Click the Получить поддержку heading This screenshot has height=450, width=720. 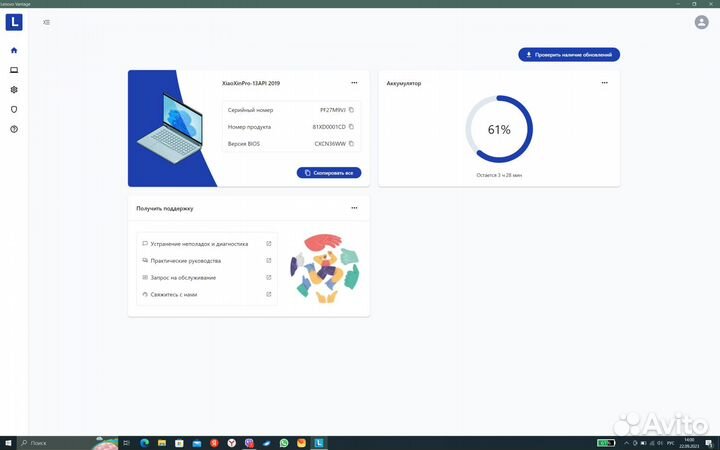click(x=164, y=208)
